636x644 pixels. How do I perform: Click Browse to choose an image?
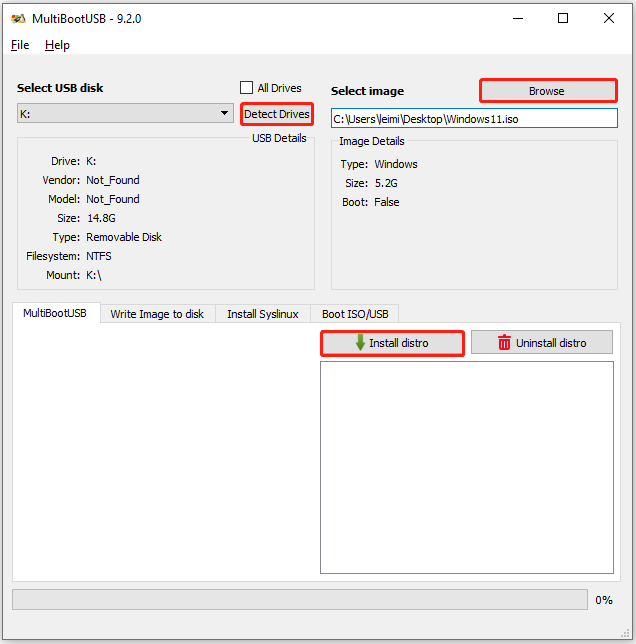tap(548, 91)
